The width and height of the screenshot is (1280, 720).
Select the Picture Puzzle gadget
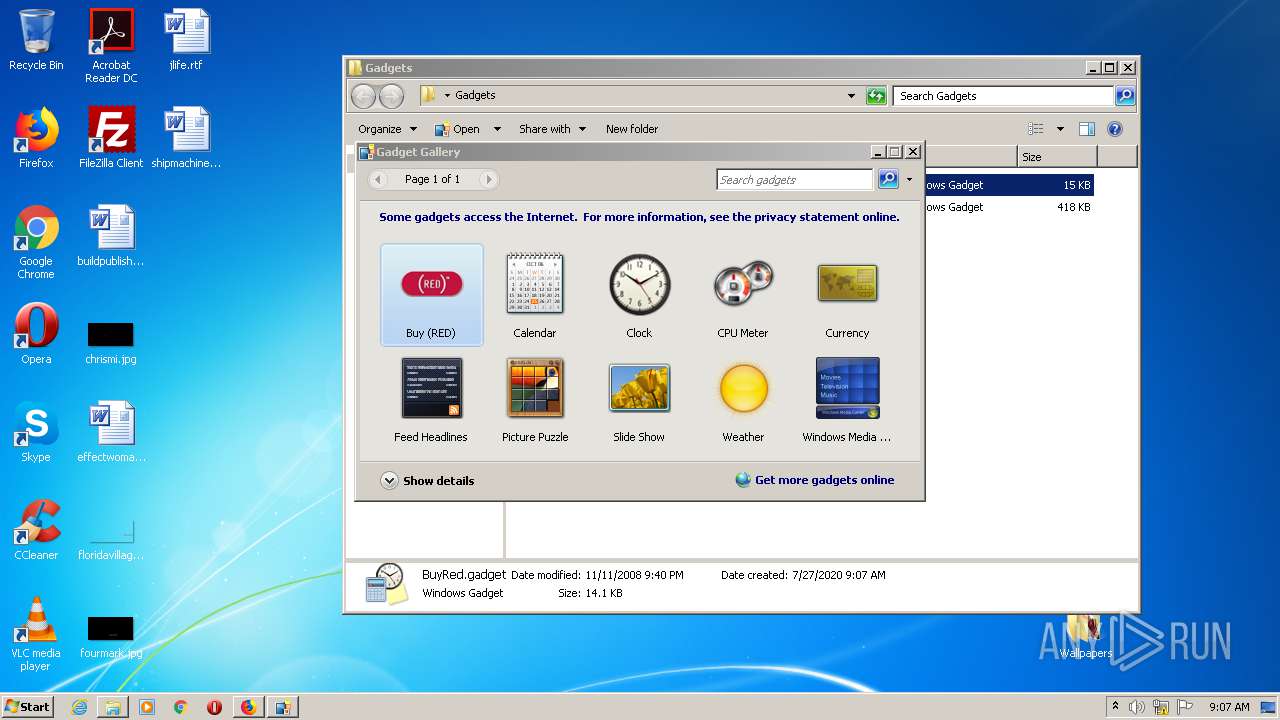point(535,399)
